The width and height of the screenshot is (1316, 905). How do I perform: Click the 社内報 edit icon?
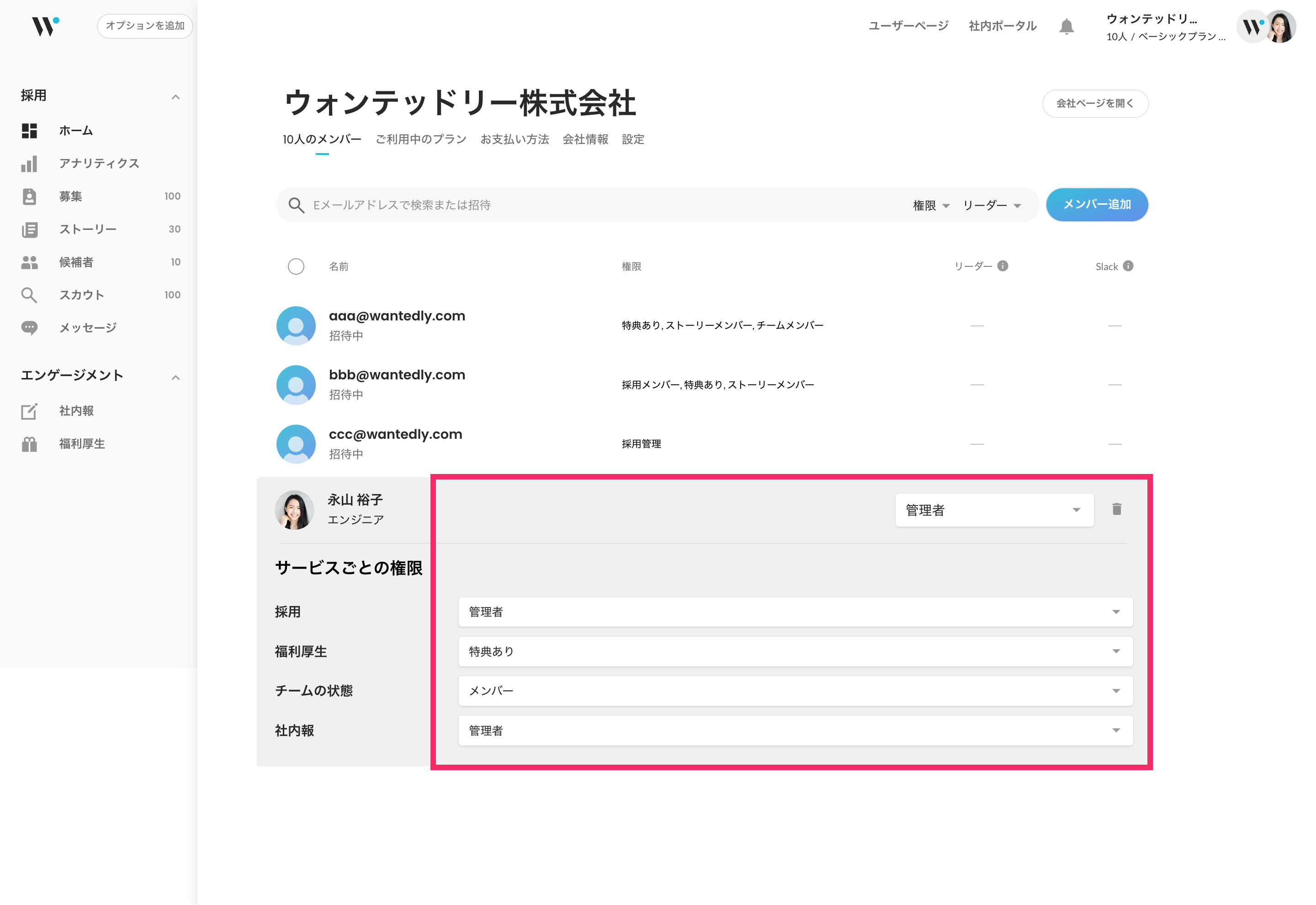coord(29,411)
